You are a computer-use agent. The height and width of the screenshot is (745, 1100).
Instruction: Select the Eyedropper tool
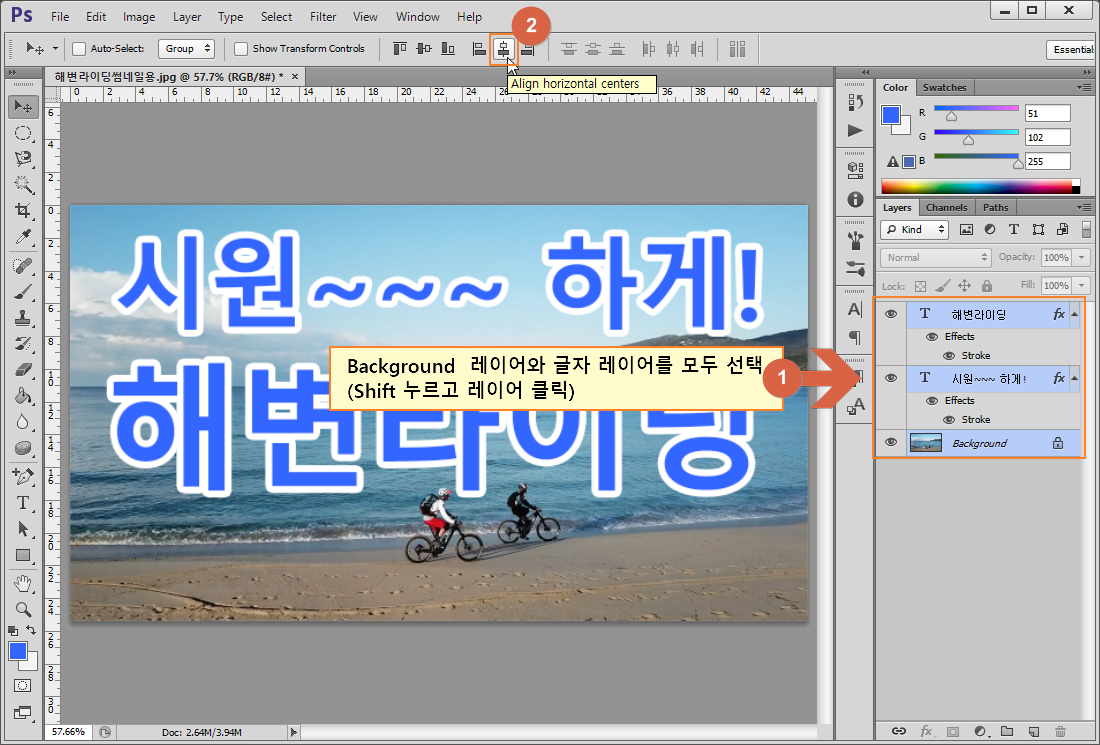pyautogui.click(x=23, y=237)
